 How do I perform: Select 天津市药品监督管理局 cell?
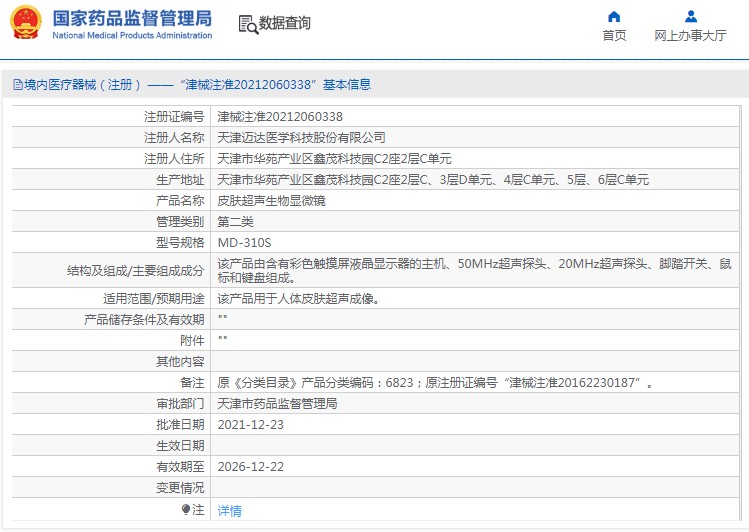(x=278, y=404)
